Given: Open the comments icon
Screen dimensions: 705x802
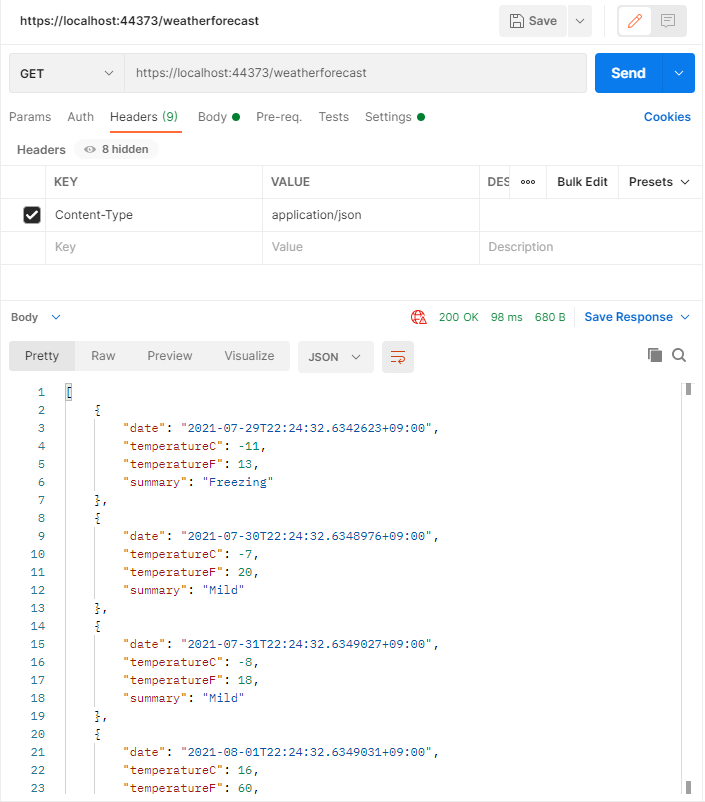Looking at the screenshot, I should [668, 21].
